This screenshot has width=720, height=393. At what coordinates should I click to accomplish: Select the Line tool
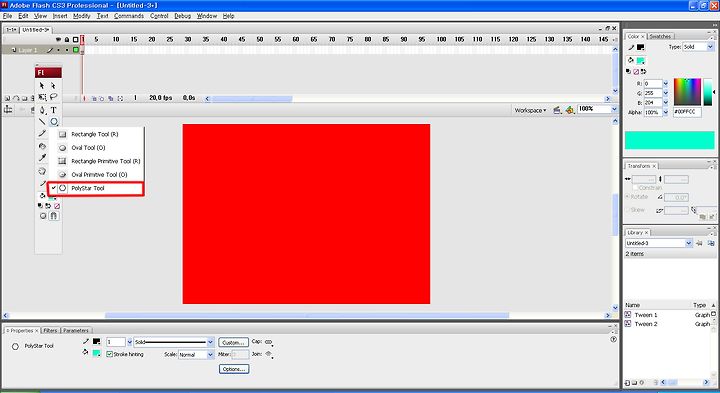tap(42, 122)
